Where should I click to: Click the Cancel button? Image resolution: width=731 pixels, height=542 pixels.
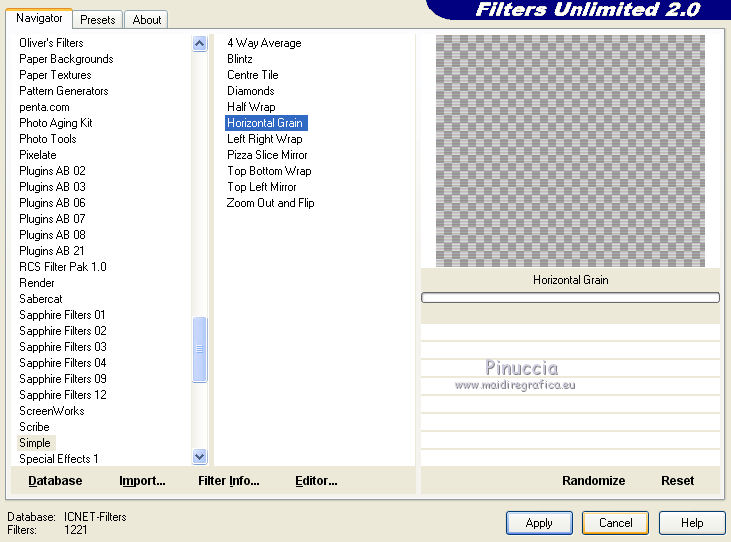615,523
